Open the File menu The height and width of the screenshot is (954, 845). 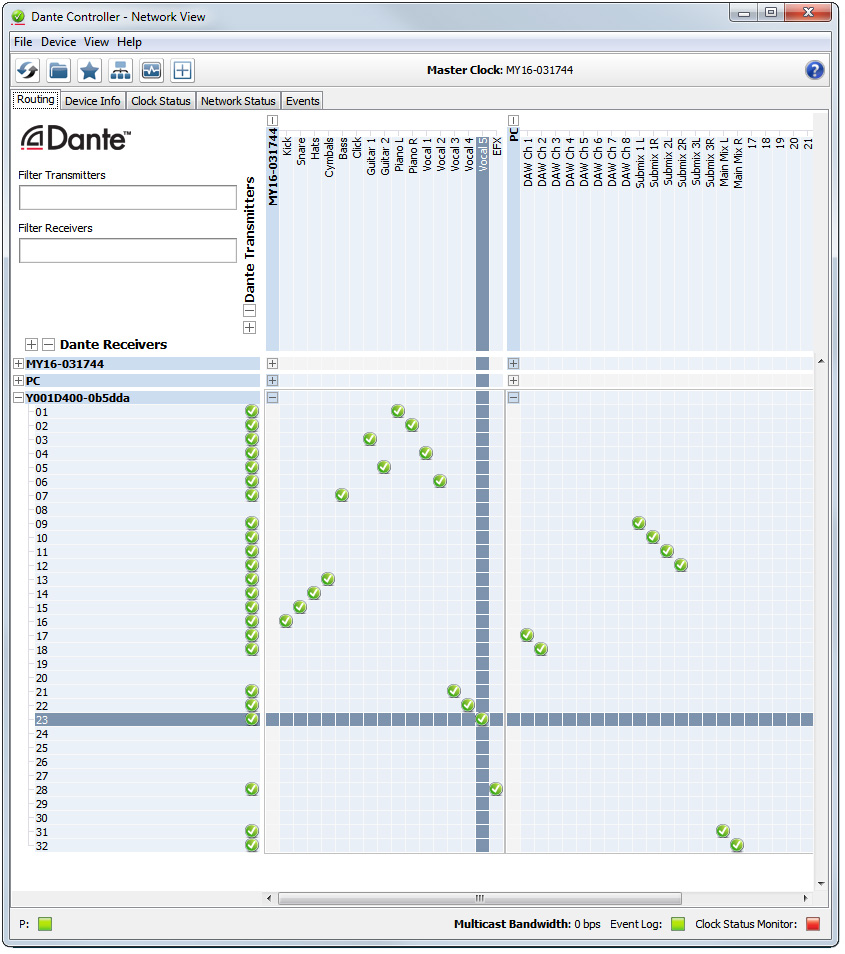coord(23,42)
